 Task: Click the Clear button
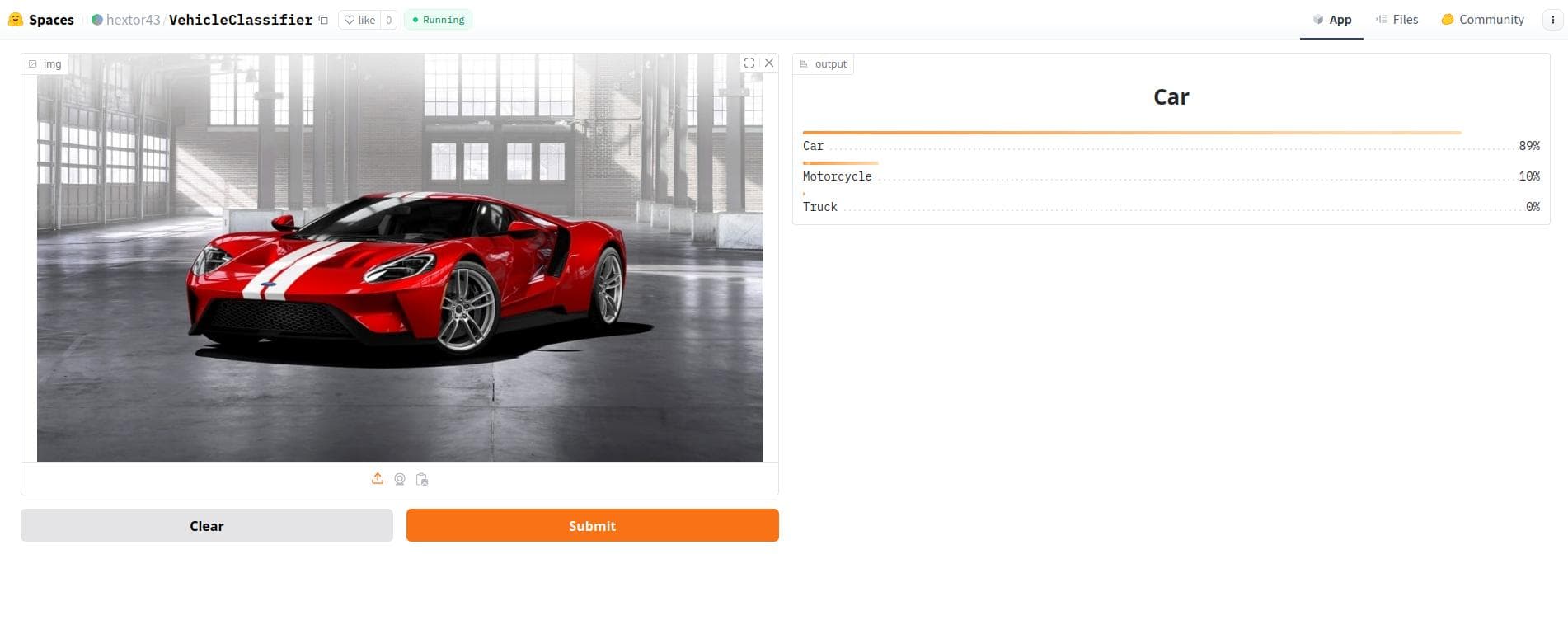coord(207,525)
